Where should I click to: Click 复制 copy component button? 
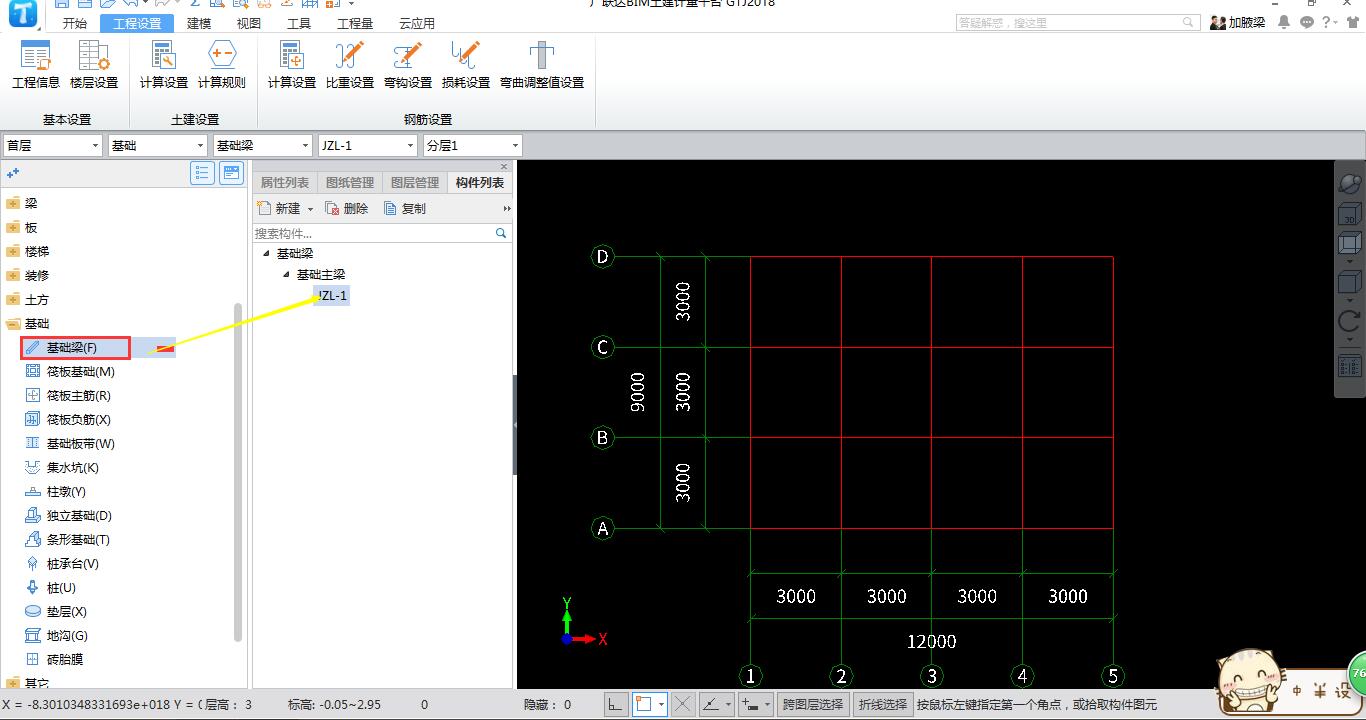pos(405,209)
